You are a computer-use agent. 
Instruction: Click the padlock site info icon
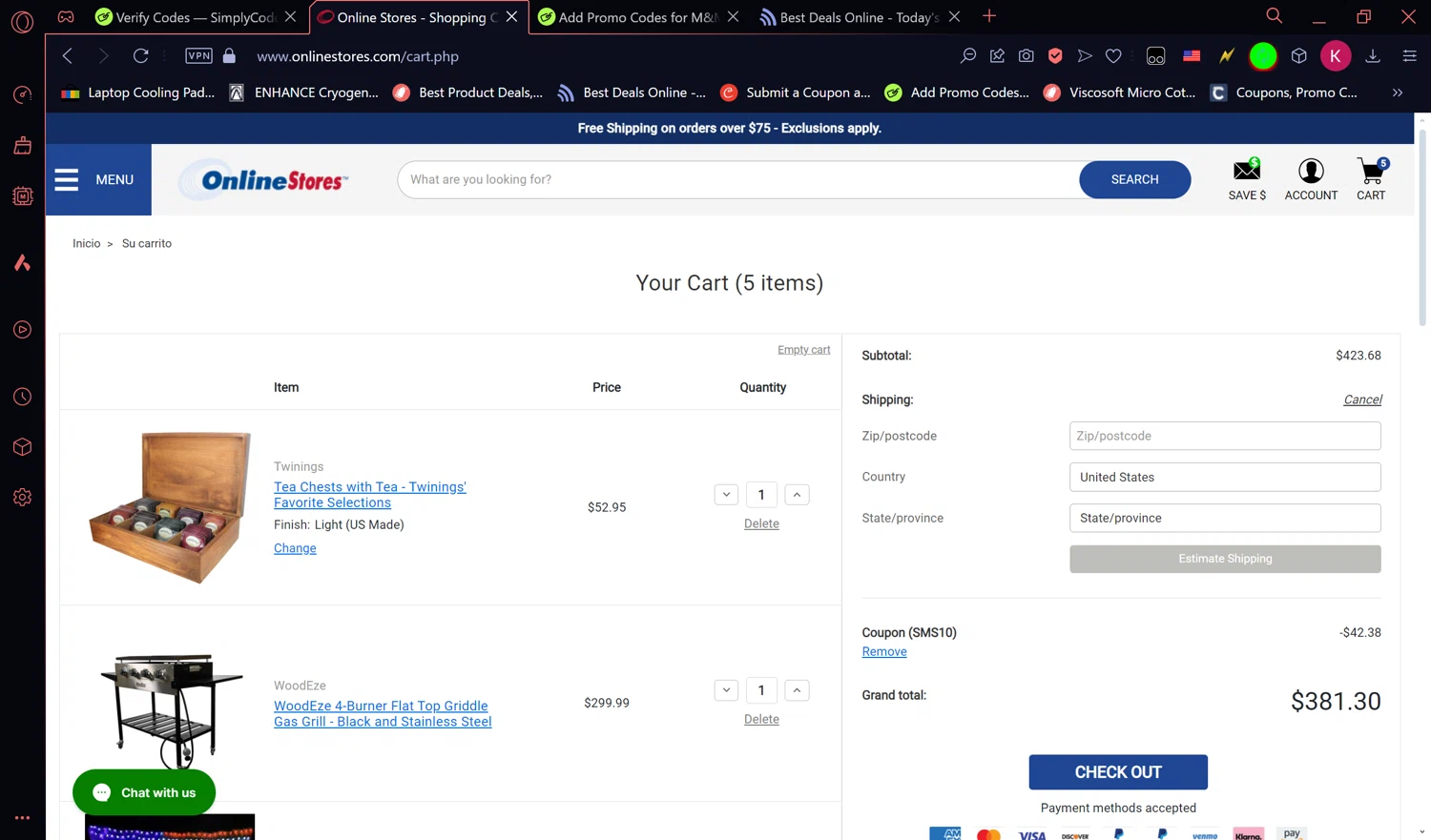tap(229, 55)
